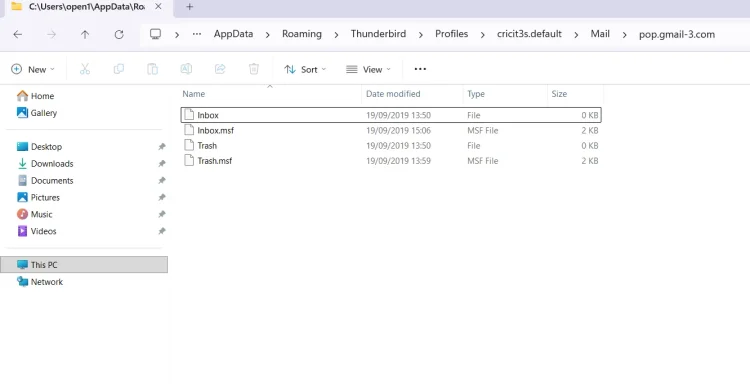This screenshot has width=750, height=384.
Task: Select the Inbox.msf file name
Action: pyautogui.click(x=215, y=131)
